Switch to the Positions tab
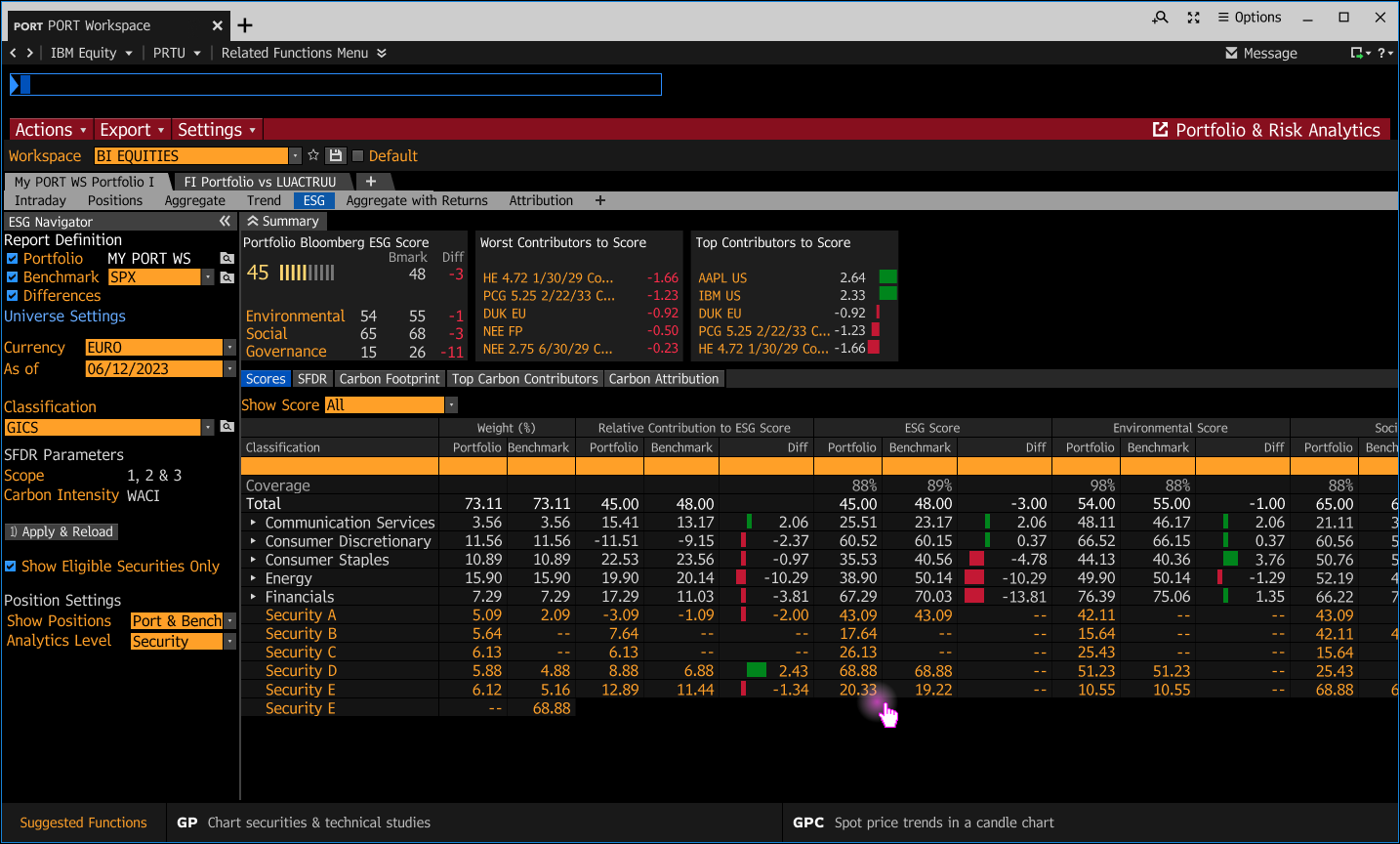Screen dimensions: 1400x844 click(115, 200)
